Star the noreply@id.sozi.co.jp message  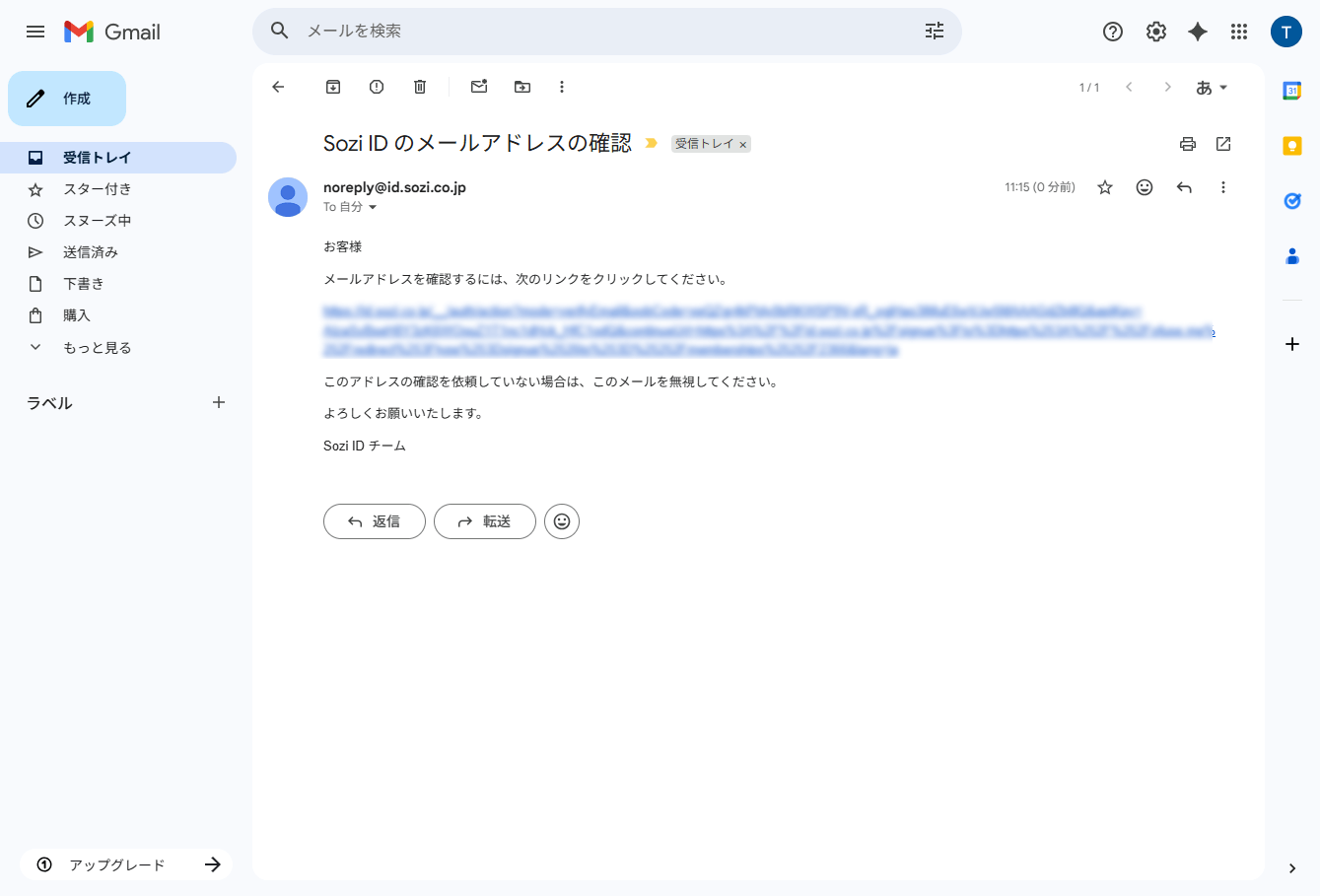[1105, 187]
